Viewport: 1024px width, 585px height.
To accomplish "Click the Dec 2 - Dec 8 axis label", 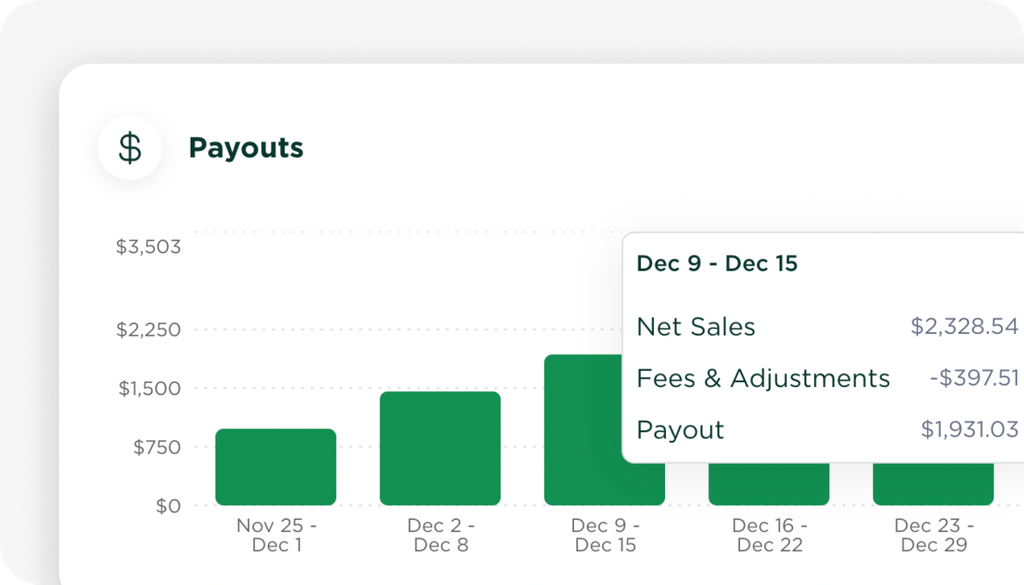I will [441, 535].
